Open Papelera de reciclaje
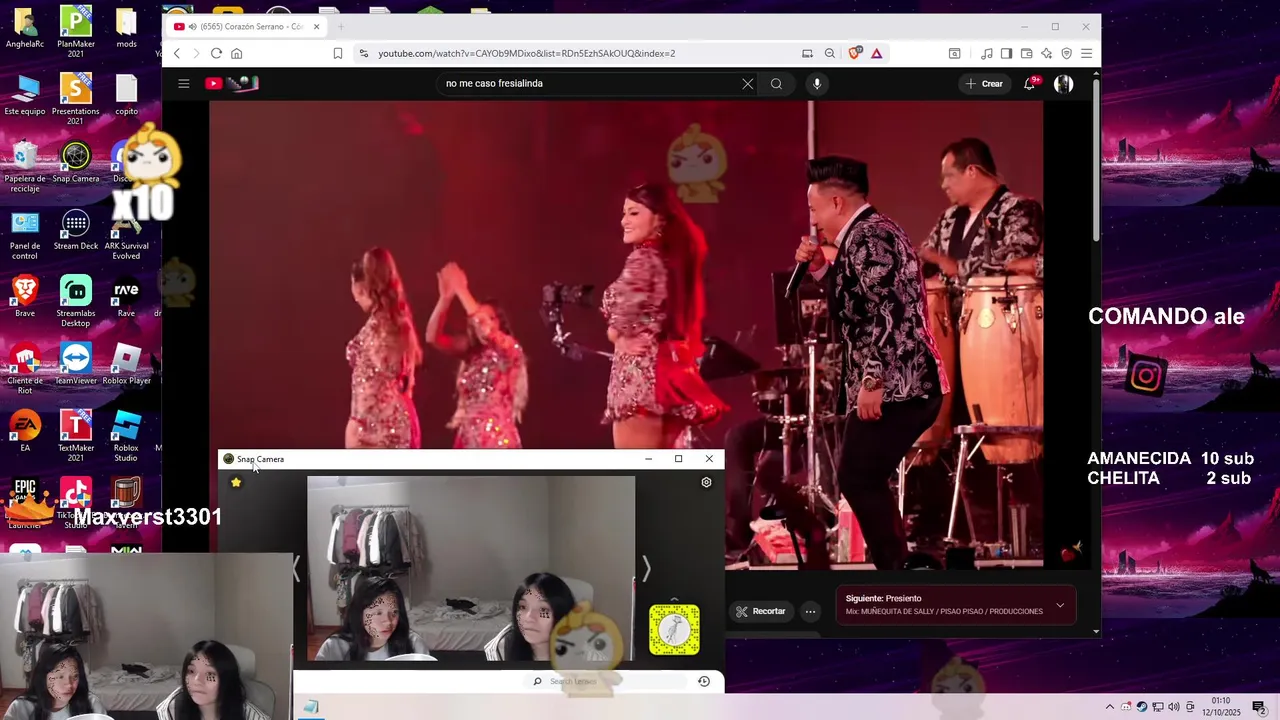This screenshot has height=720, width=1280. [25, 166]
